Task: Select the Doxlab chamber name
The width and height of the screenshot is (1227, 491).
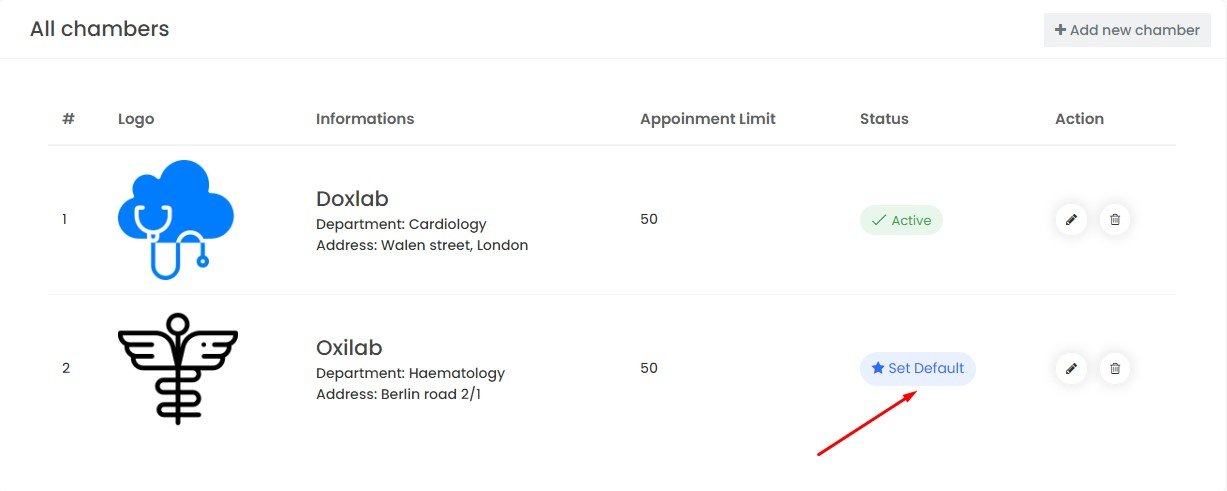Action: click(351, 198)
